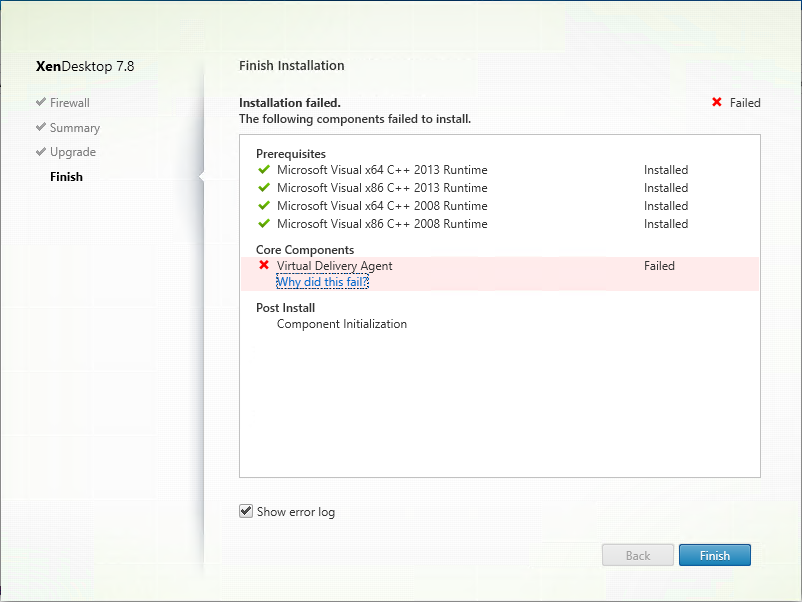
Task: Select the Firewall step in sidebar
Action: 70,103
